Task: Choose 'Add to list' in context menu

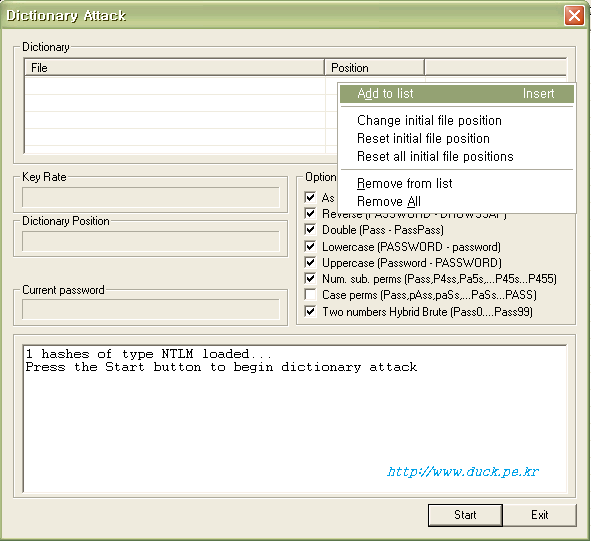Action: click(456, 93)
